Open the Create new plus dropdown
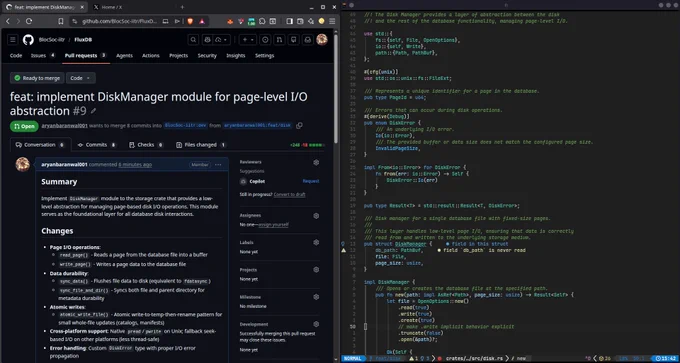680x363 pixels. pos(248,39)
